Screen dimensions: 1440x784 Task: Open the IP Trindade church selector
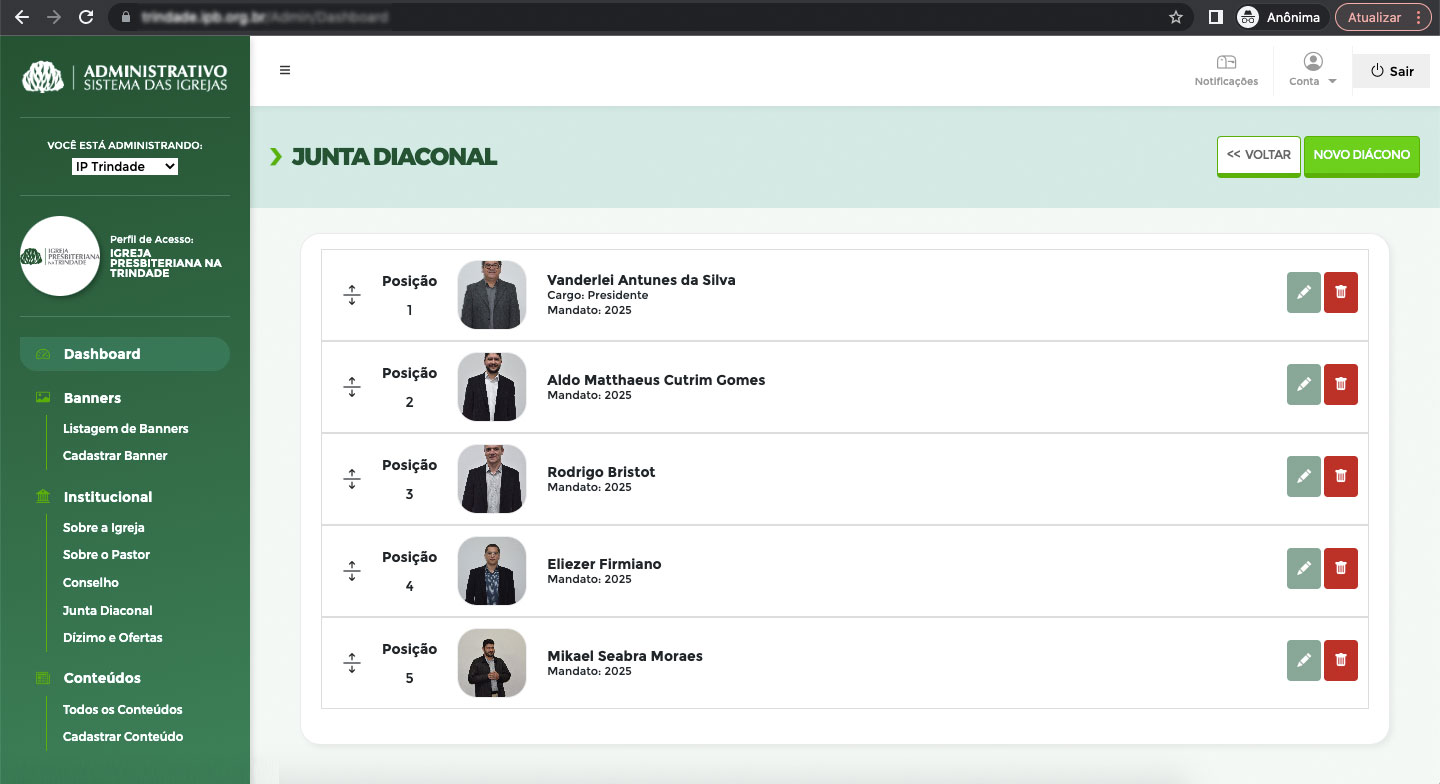point(125,167)
